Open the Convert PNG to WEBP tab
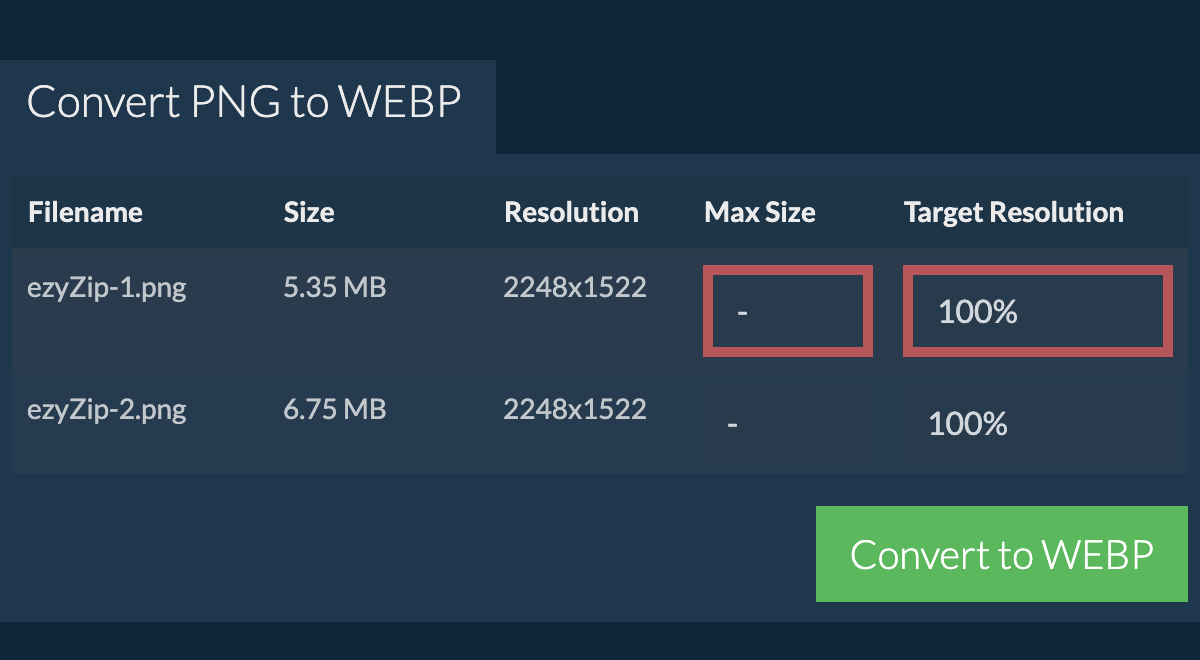Viewport: 1200px width, 660px height. [244, 103]
